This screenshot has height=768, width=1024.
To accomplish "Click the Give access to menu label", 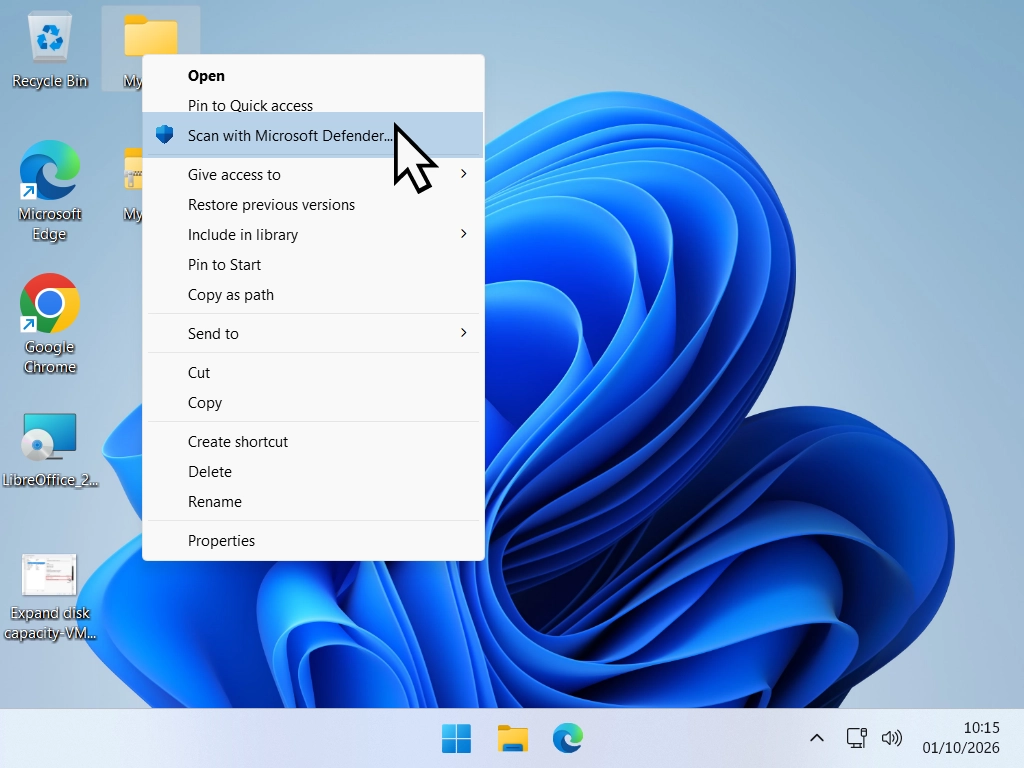I will click(234, 175).
